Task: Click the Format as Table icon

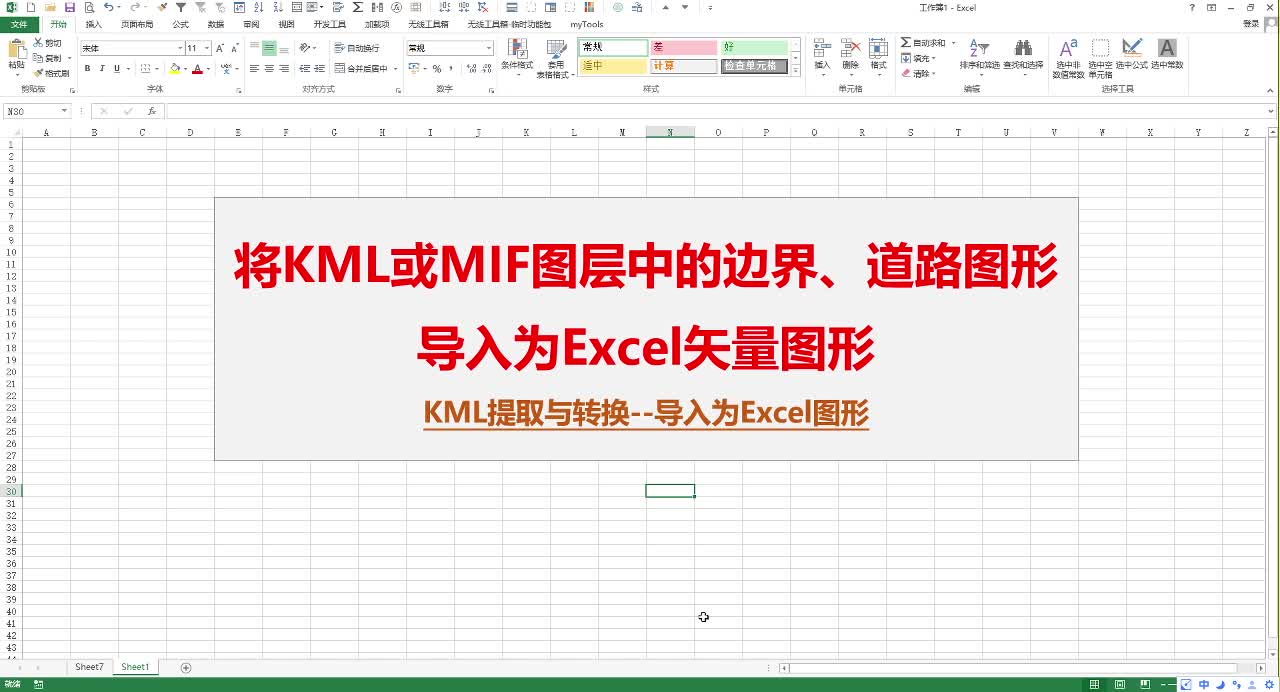Action: [x=556, y=55]
